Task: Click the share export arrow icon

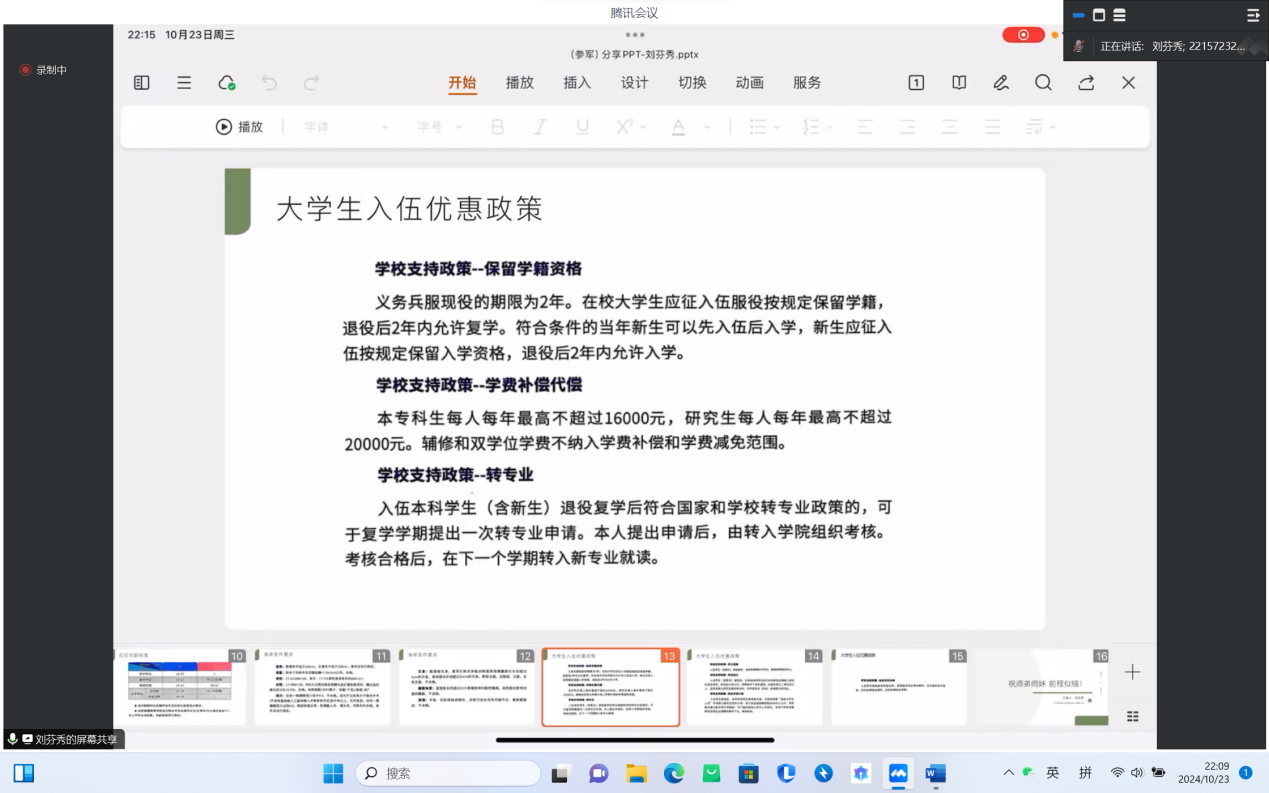Action: [1086, 83]
